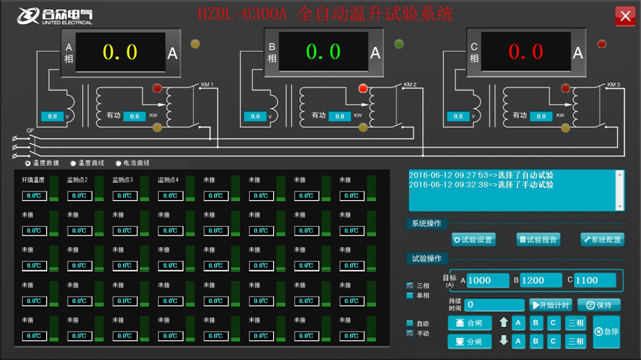Click the 开始计时 start timing button
Screen dimensions: 641x360
[x=551, y=305]
